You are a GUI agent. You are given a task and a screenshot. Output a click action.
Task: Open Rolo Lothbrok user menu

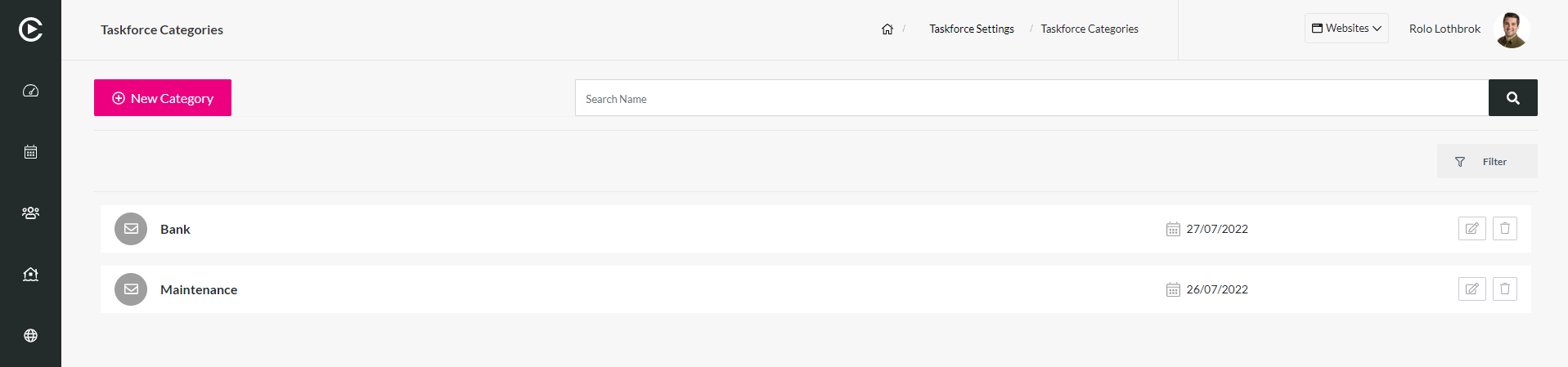click(1469, 29)
